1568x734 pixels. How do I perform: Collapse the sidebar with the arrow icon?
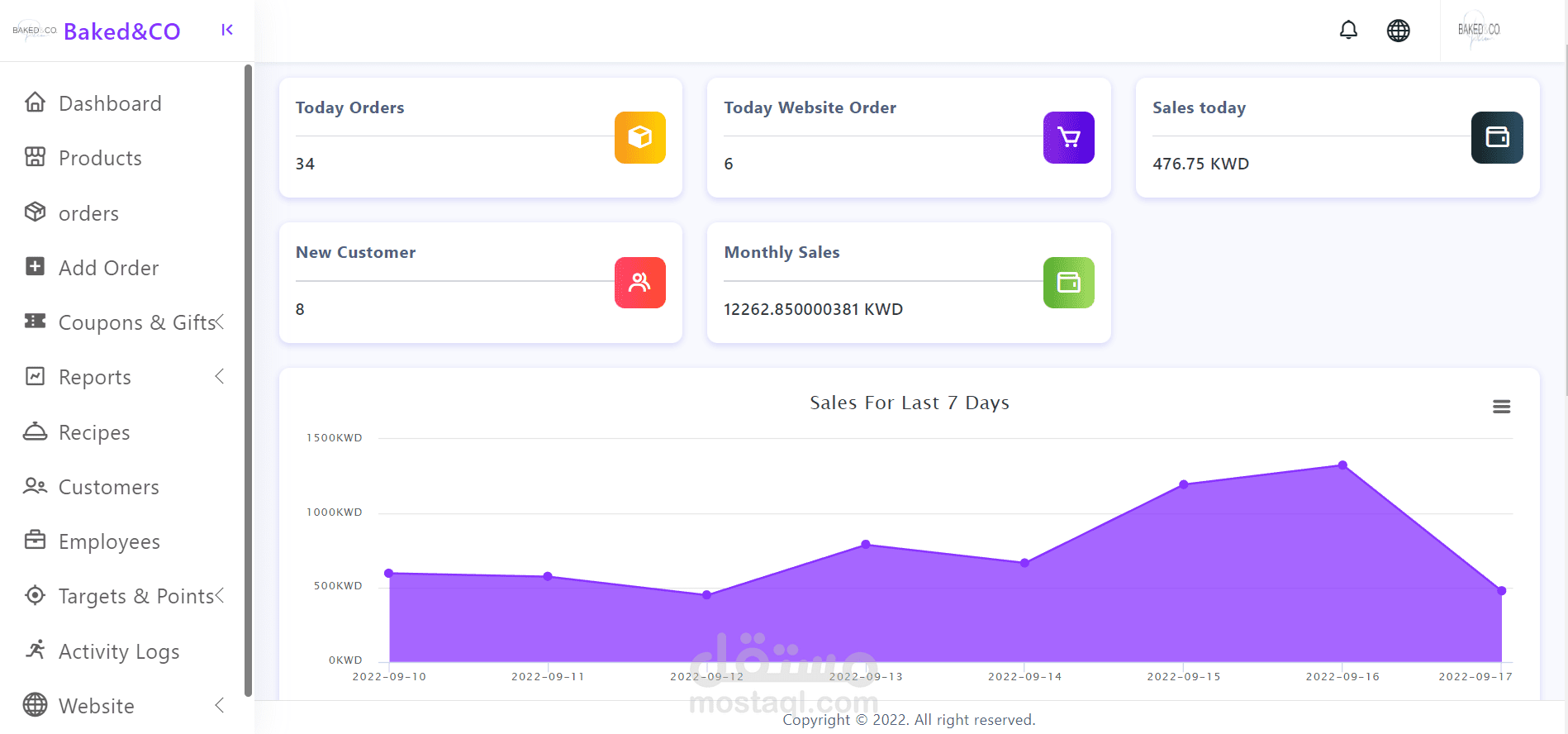click(x=227, y=30)
